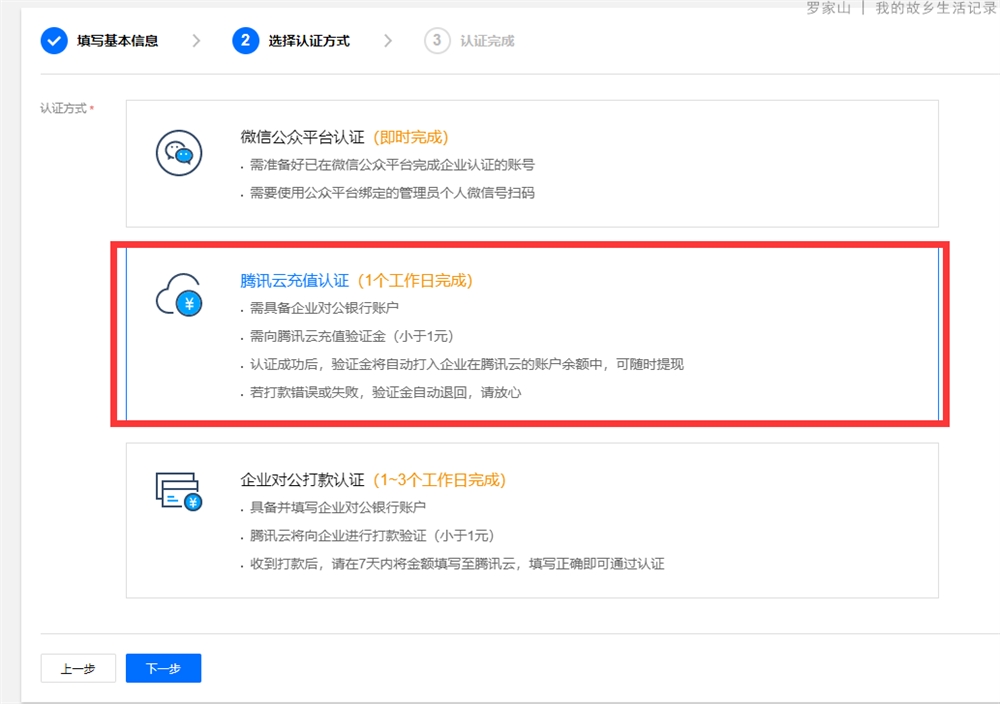
Task: Click the arrow after 选择认证方式
Action: 388,41
